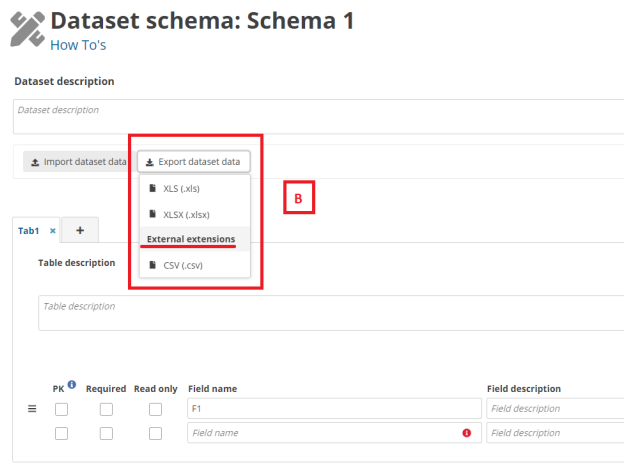Open the How To's link

click(x=78, y=45)
